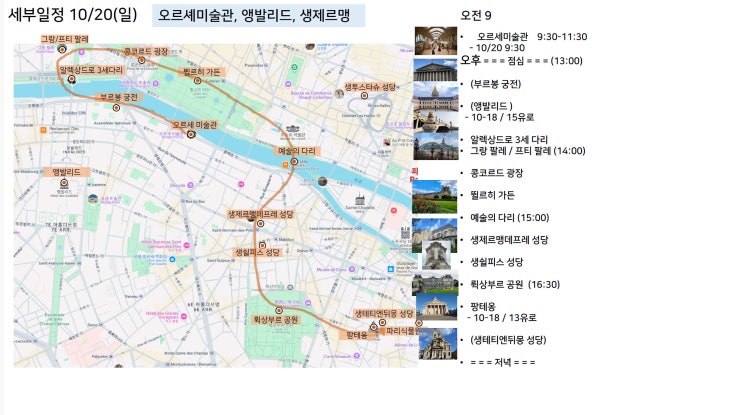Image resolution: width=743 pixels, height=415 pixels.
Task: Open the Orsay museum interior photo thumbnail
Action: pyautogui.click(x=436, y=41)
